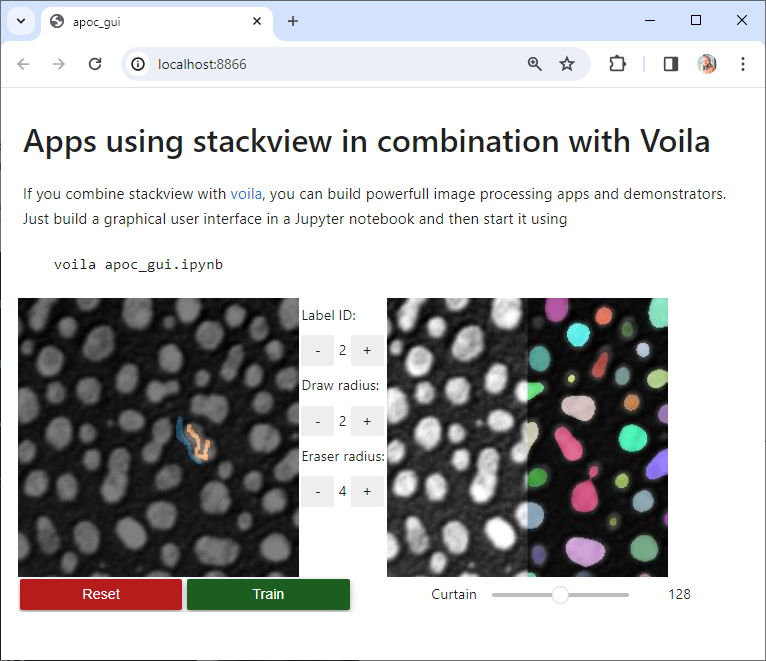Open the zoom magnifier in address bar
Image resolution: width=766 pixels, height=661 pixels.
pyautogui.click(x=534, y=64)
